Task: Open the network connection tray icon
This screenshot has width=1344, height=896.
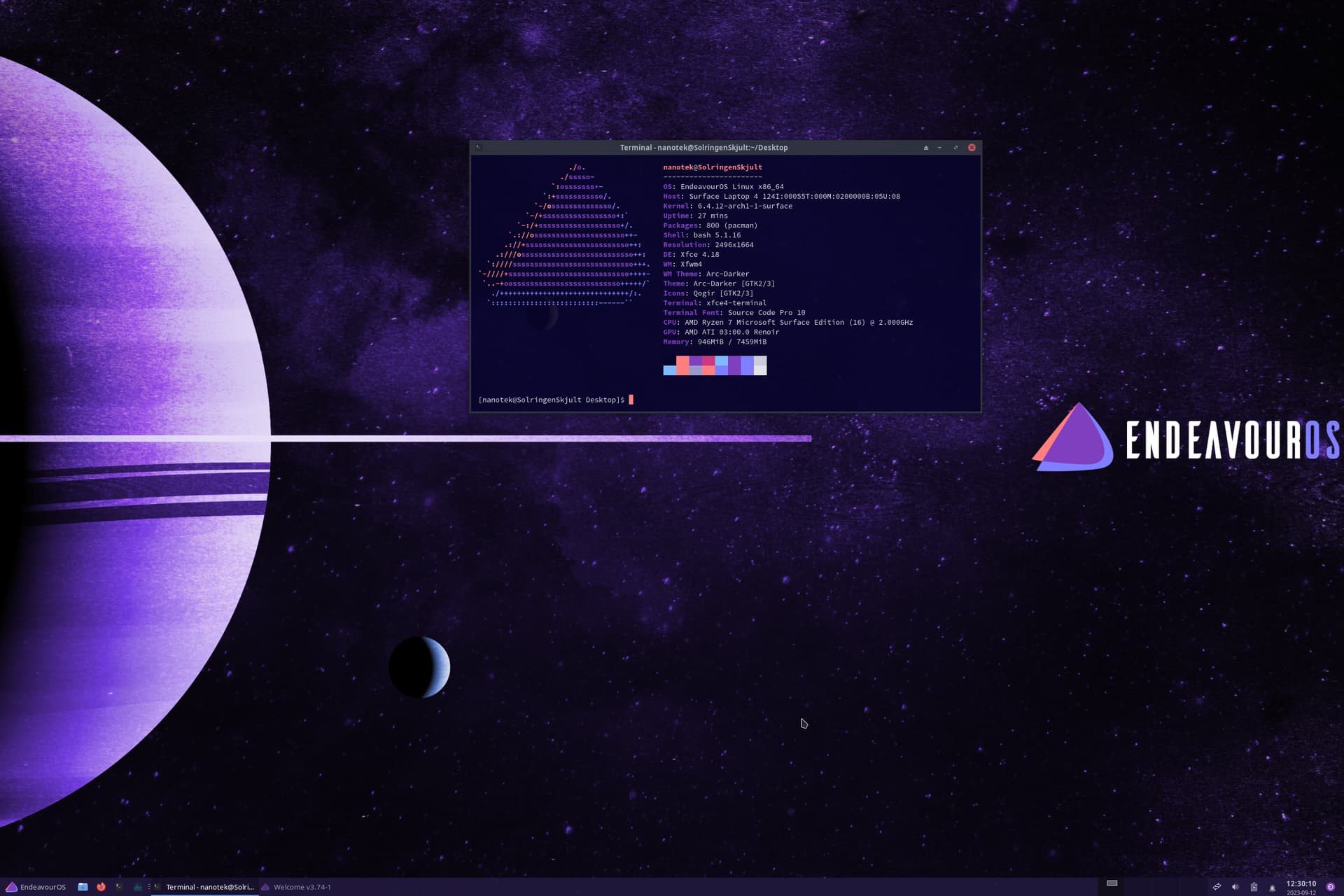Action: [x=1217, y=887]
